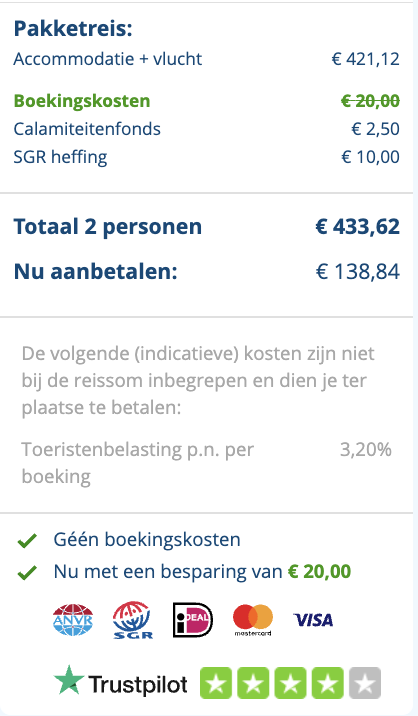The width and height of the screenshot is (418, 716).
Task: Click the SGR logo icon
Action: click(x=132, y=620)
